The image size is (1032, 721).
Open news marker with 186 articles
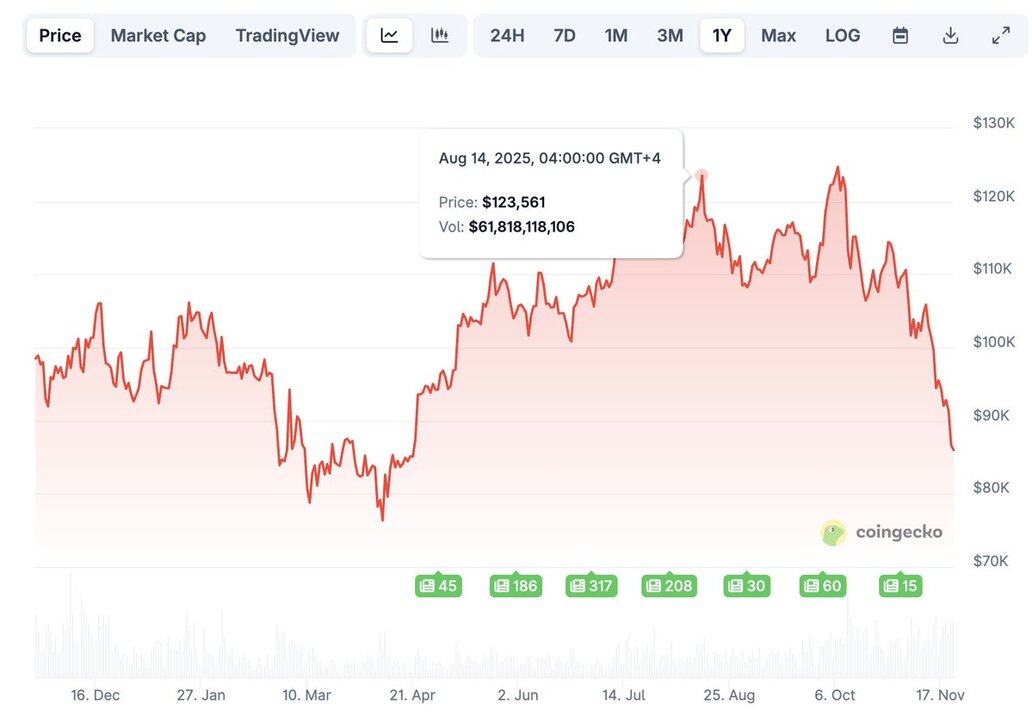pos(515,586)
